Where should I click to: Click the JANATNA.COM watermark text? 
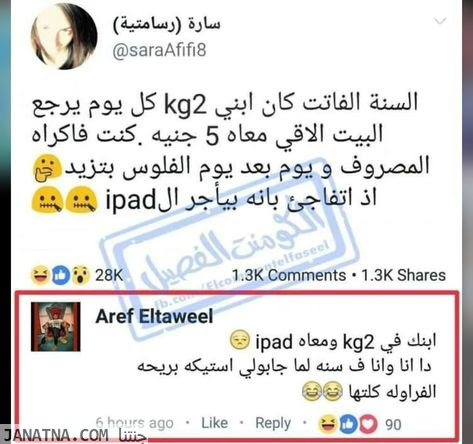(x=56, y=435)
